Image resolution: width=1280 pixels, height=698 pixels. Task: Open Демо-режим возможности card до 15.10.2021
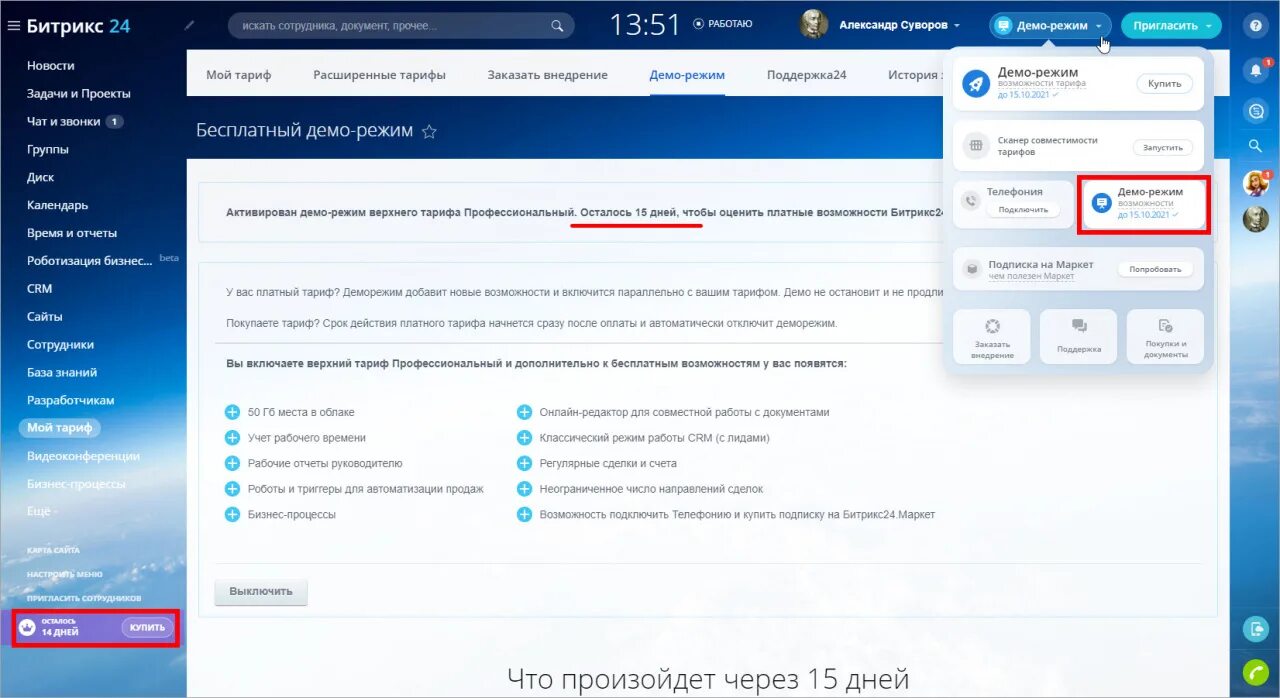point(1144,204)
